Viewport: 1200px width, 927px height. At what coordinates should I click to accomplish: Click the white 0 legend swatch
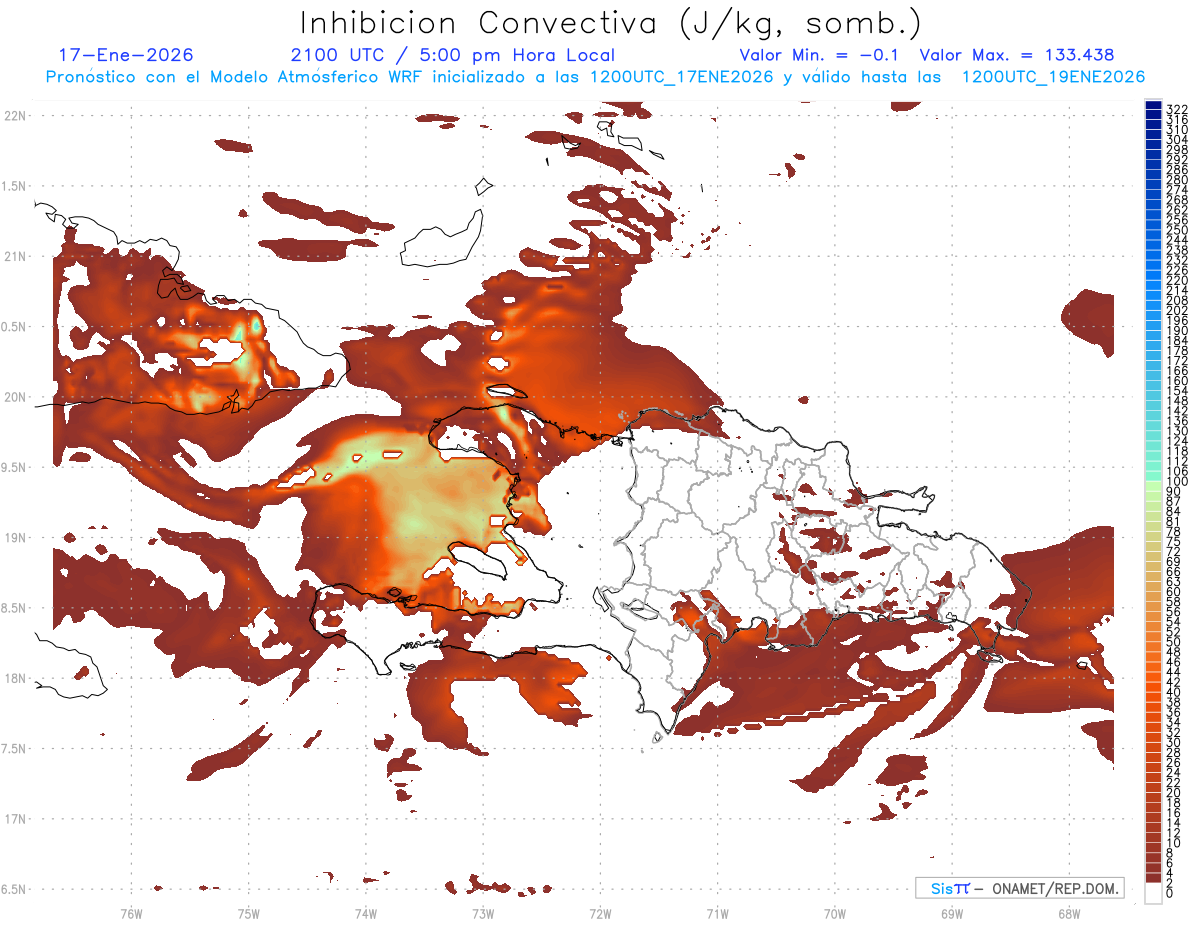1153,894
